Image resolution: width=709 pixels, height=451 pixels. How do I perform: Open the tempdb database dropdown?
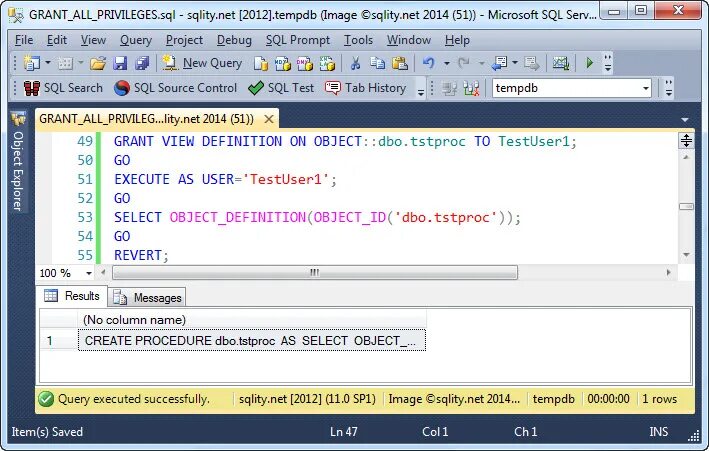646,88
